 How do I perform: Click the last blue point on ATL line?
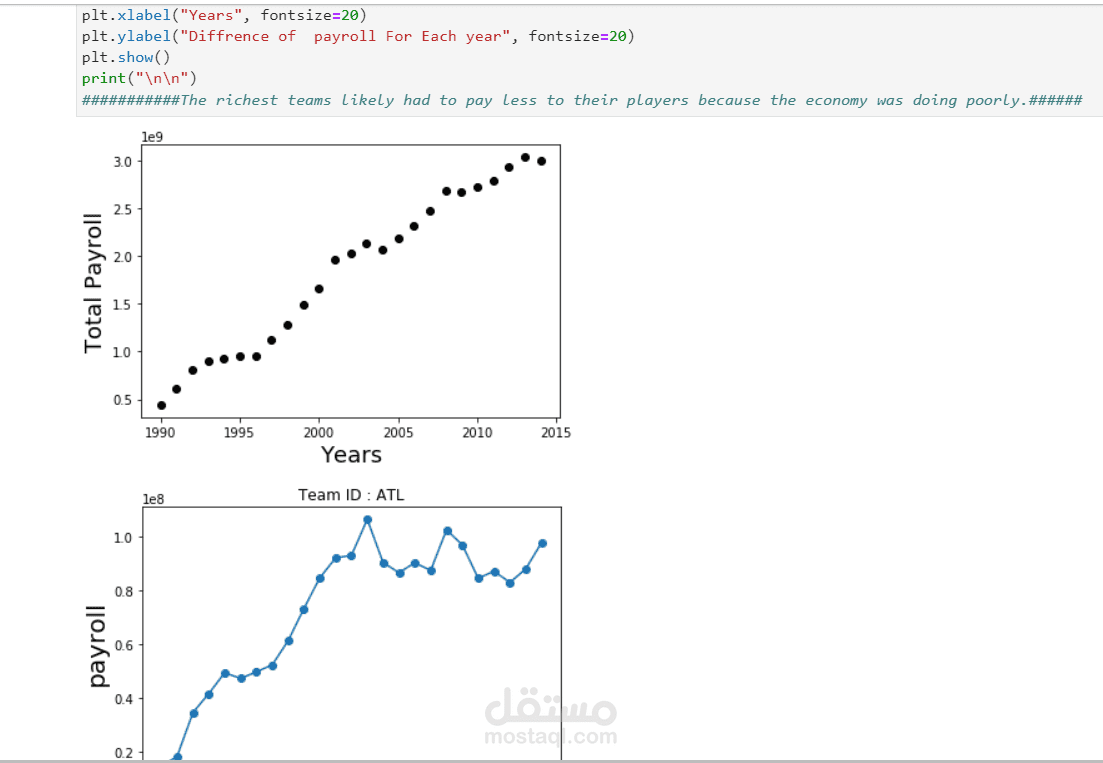(542, 543)
